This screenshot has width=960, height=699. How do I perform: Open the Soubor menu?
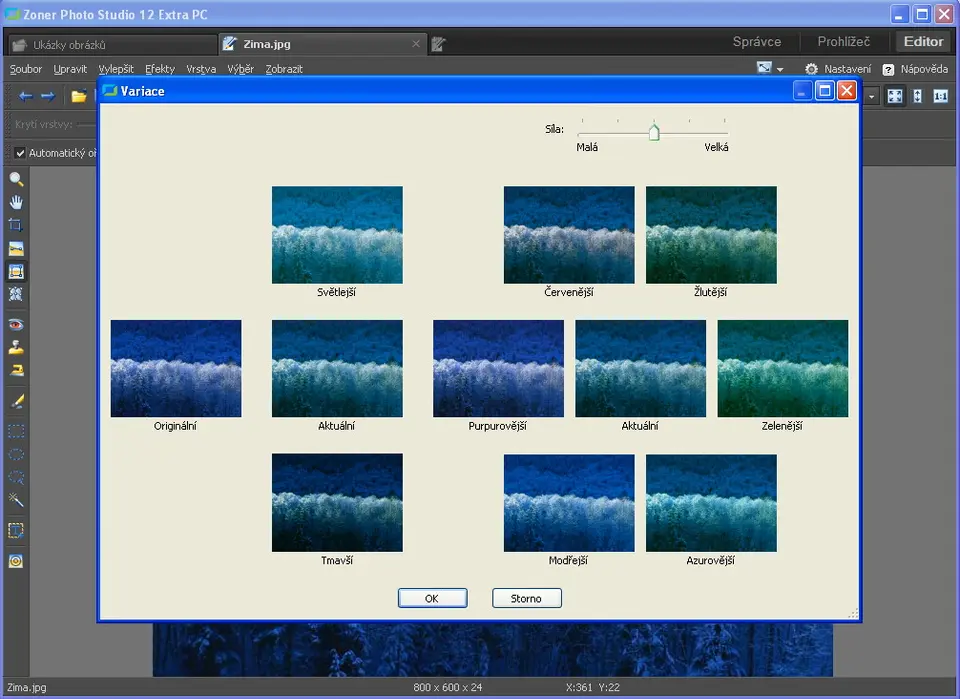tap(26, 69)
